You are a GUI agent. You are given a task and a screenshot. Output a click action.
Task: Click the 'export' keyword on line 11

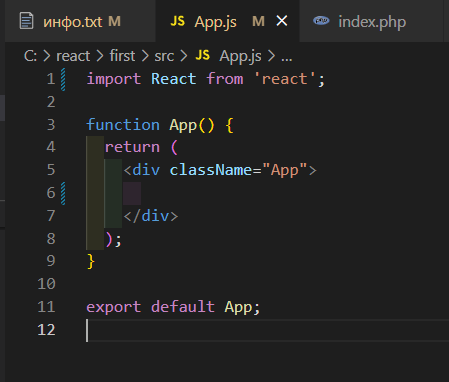114,307
